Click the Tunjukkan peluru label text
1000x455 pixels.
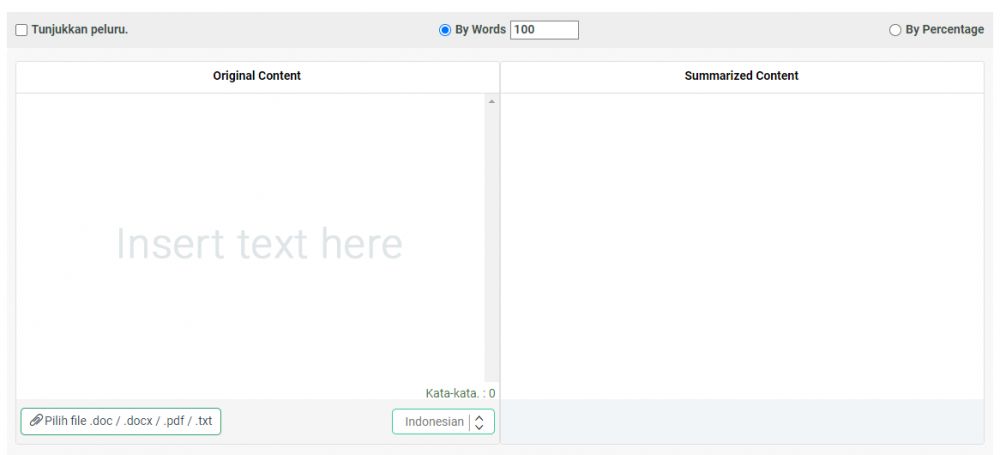pyautogui.click(x=80, y=30)
